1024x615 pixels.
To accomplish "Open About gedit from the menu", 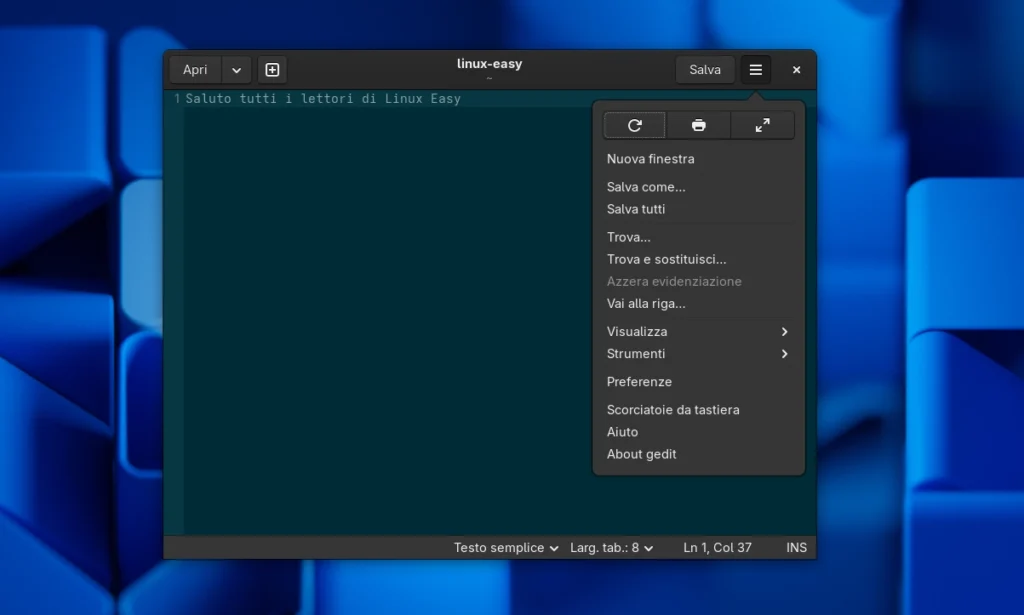I will [641, 453].
